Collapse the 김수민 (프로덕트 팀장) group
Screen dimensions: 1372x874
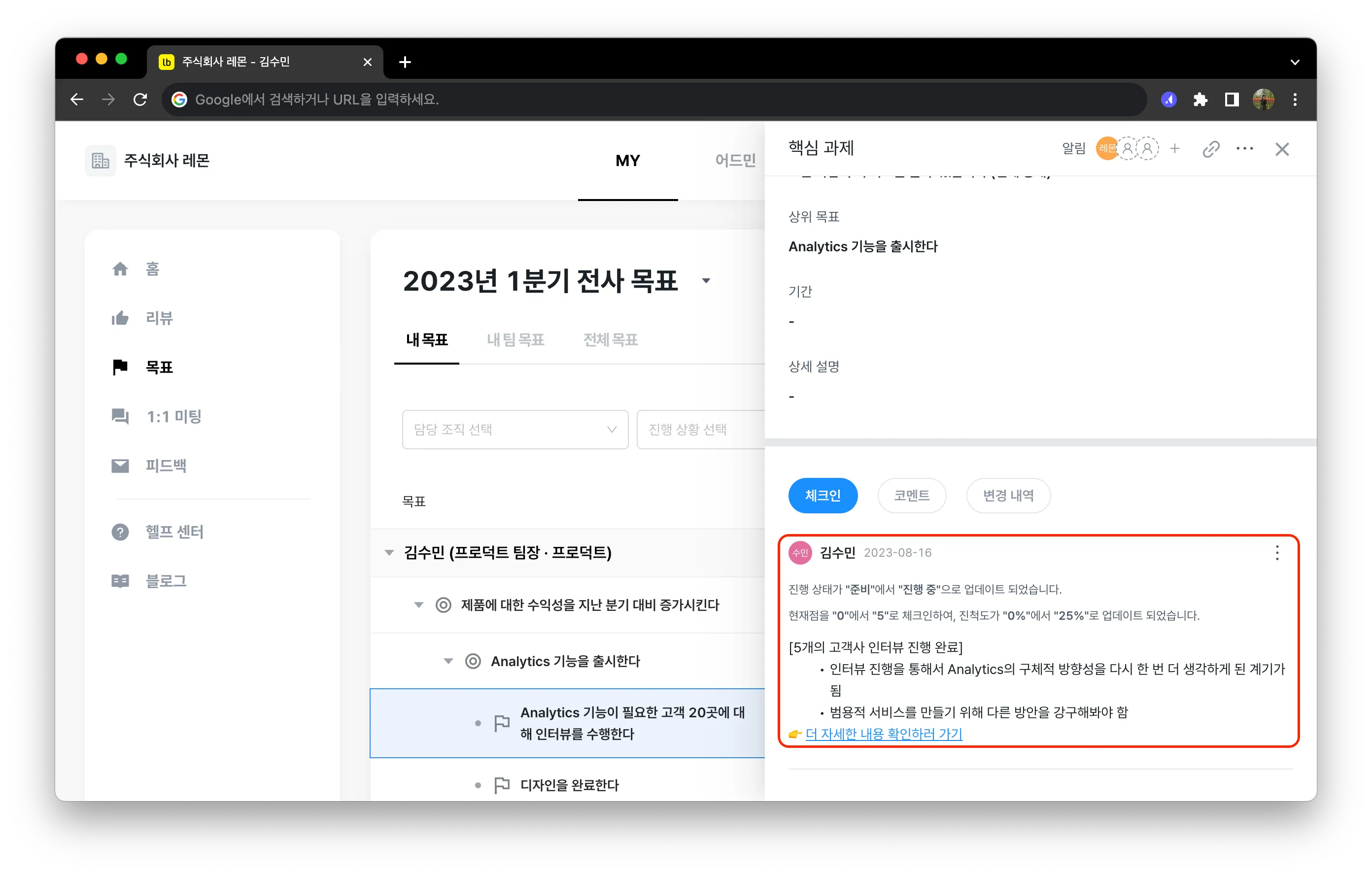389,552
